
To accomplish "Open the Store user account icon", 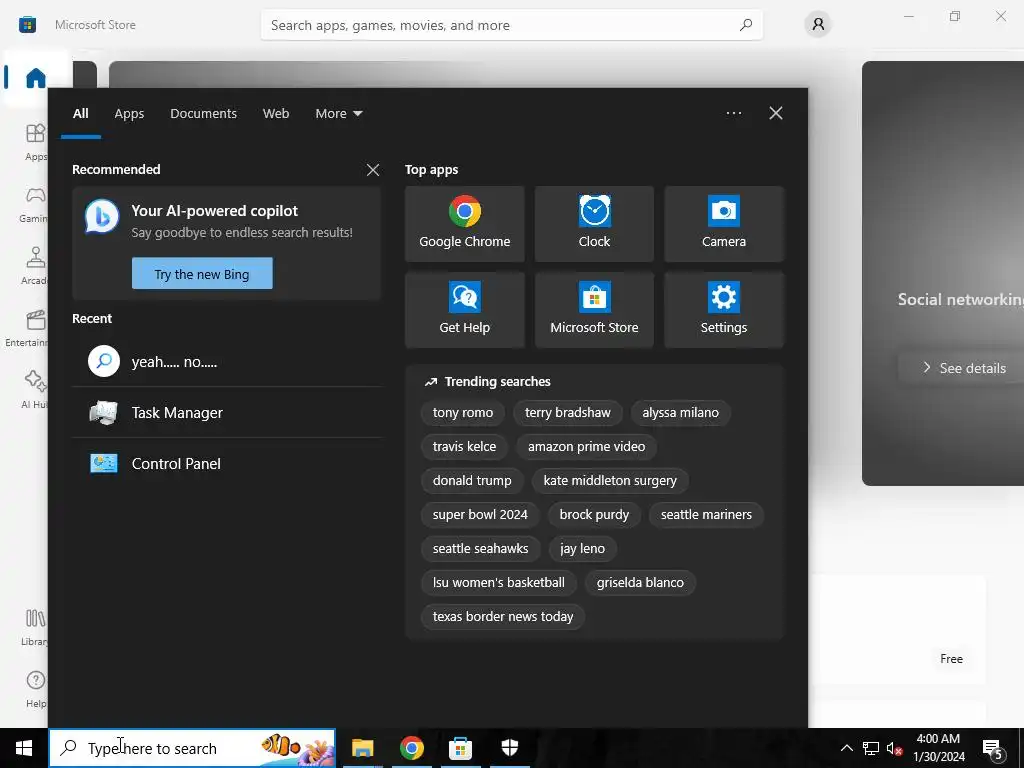I will pyautogui.click(x=818, y=25).
